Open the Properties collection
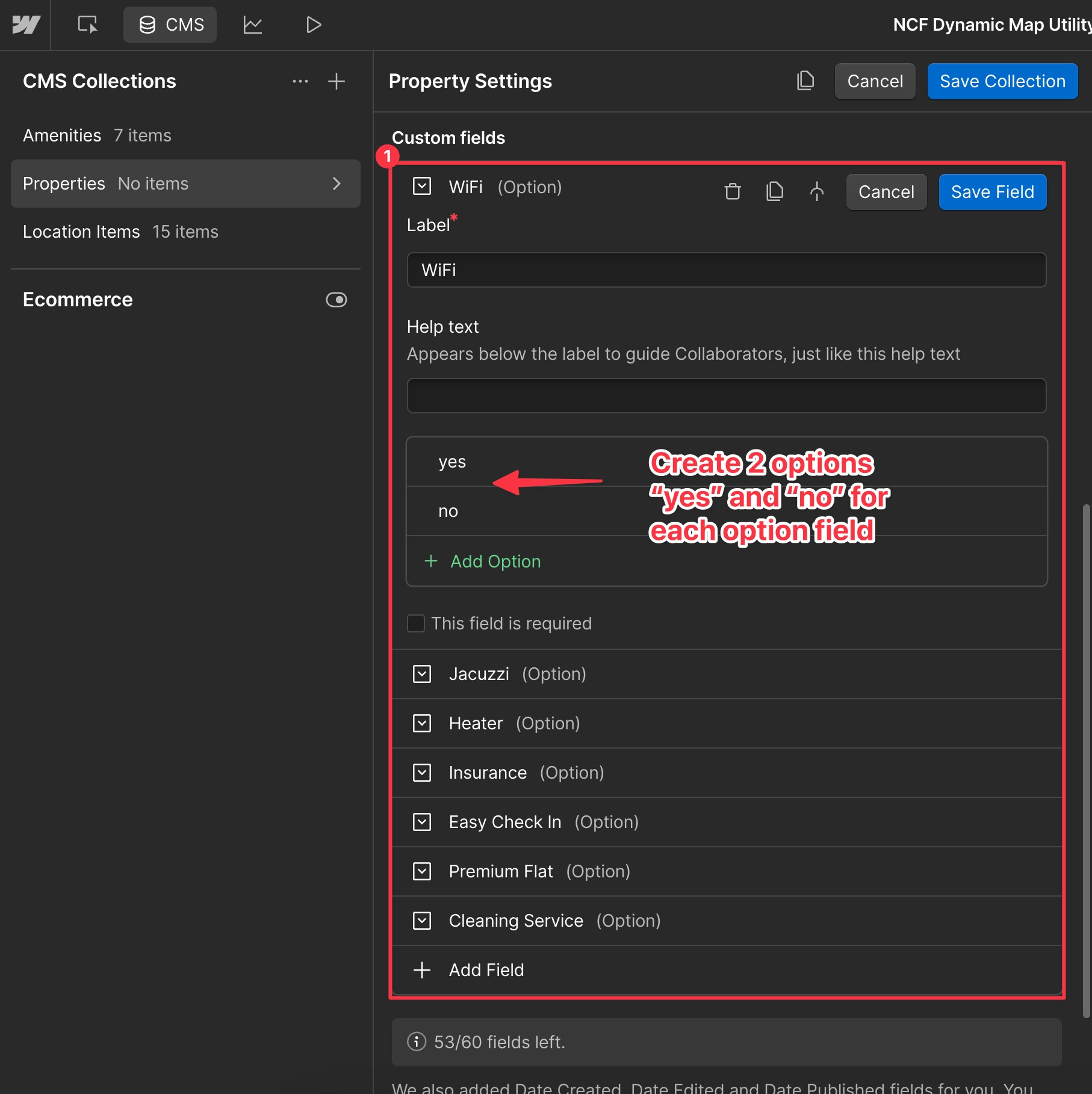Viewport: 1092px width, 1094px height. click(185, 184)
